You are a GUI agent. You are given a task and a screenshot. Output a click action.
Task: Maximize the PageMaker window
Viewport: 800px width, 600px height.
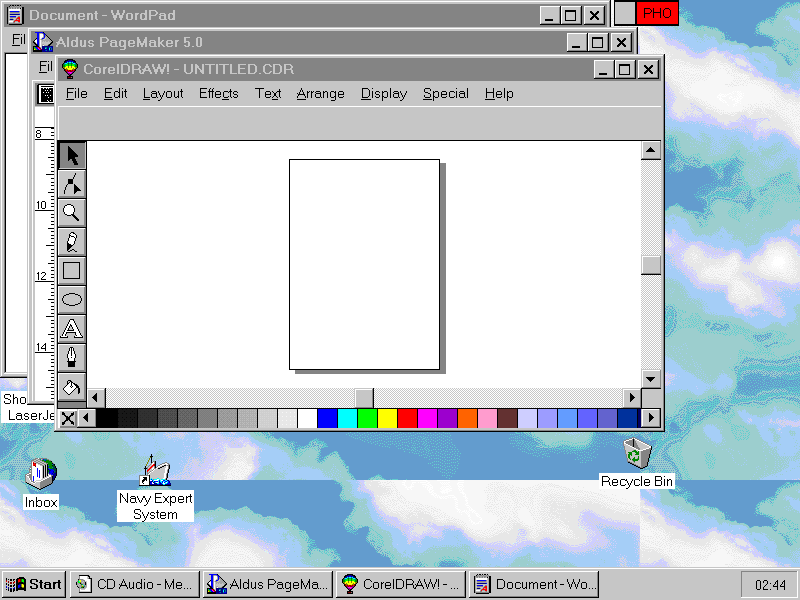(x=597, y=42)
